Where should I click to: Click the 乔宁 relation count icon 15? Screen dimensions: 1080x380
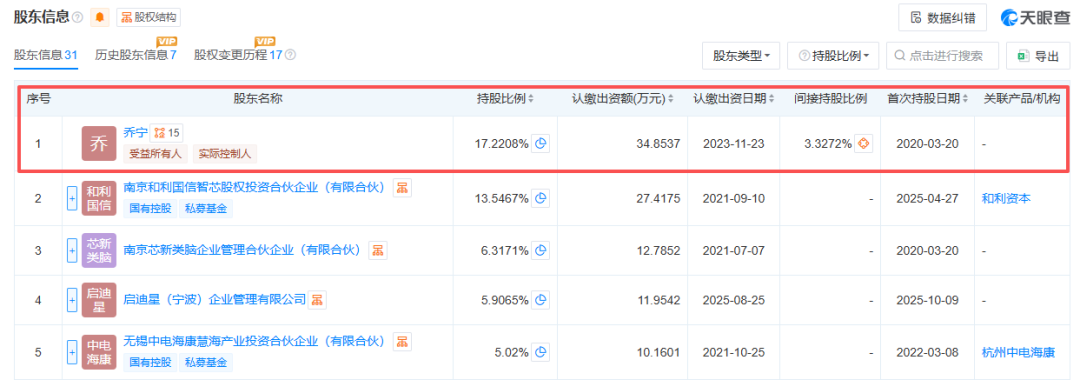(166, 132)
